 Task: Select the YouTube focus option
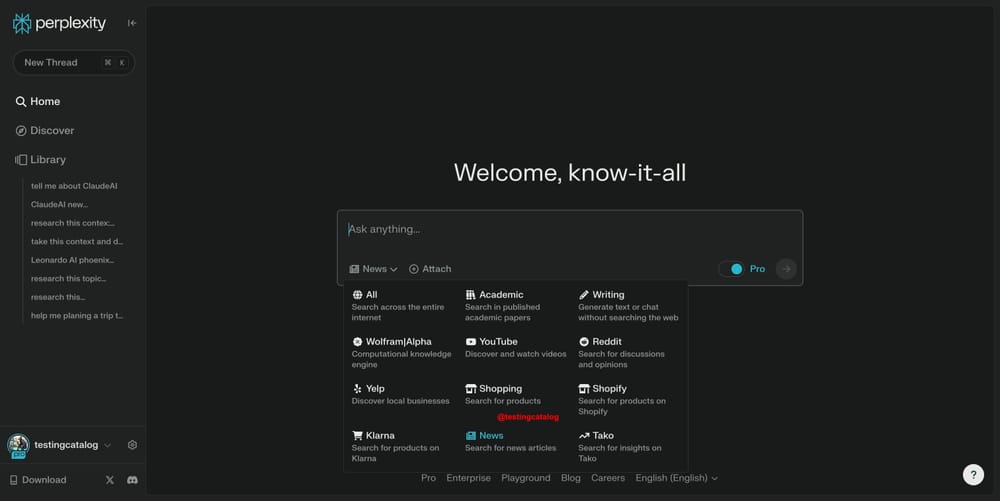tap(498, 342)
